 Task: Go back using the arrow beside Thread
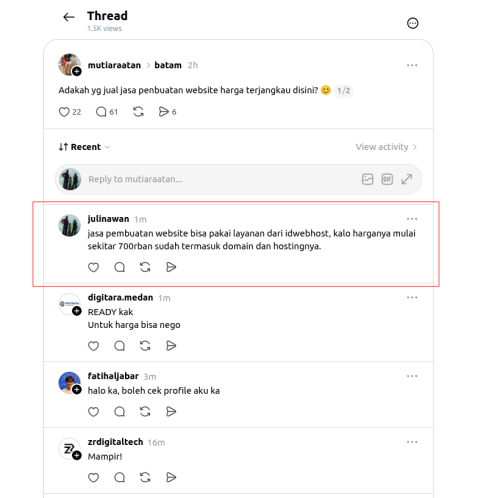[x=69, y=17]
